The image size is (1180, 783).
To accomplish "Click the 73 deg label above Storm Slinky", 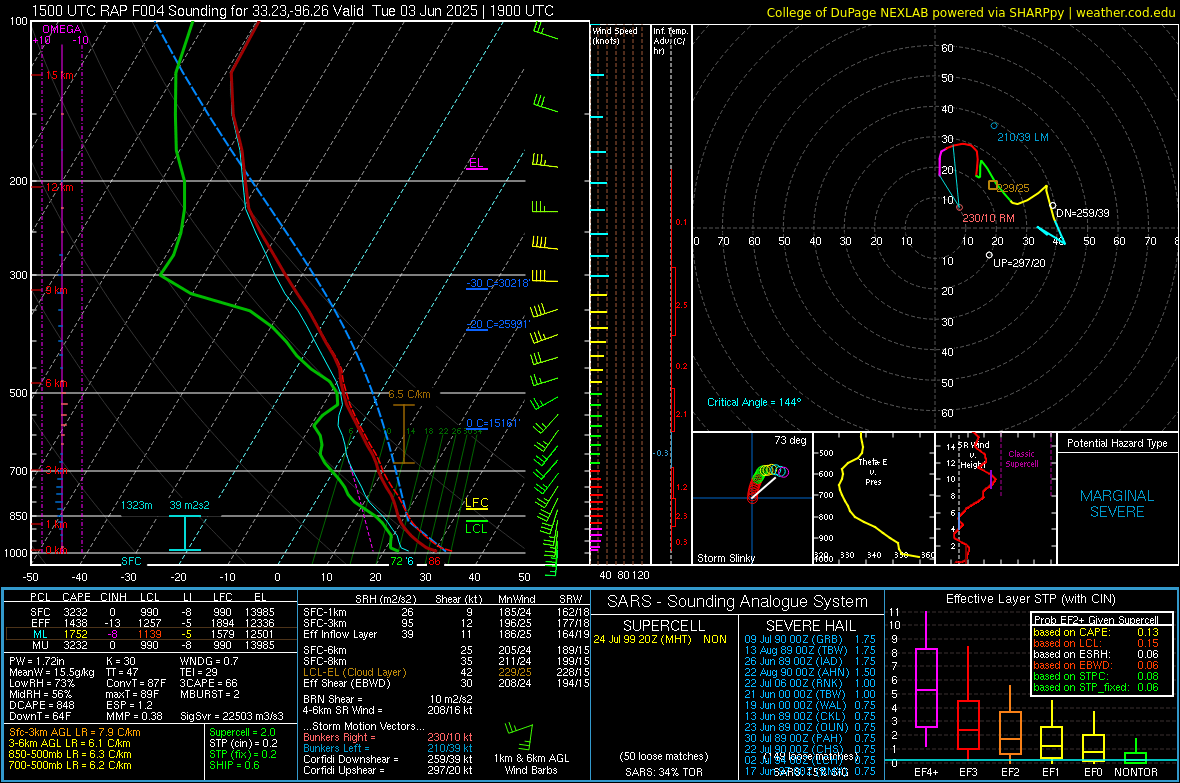I will pos(790,440).
